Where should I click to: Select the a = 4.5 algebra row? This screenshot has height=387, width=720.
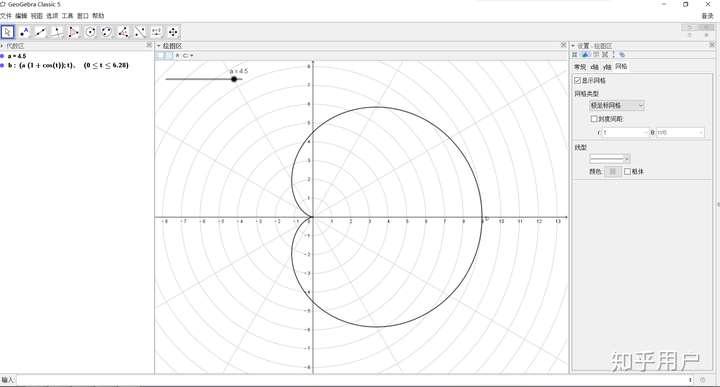17,56
